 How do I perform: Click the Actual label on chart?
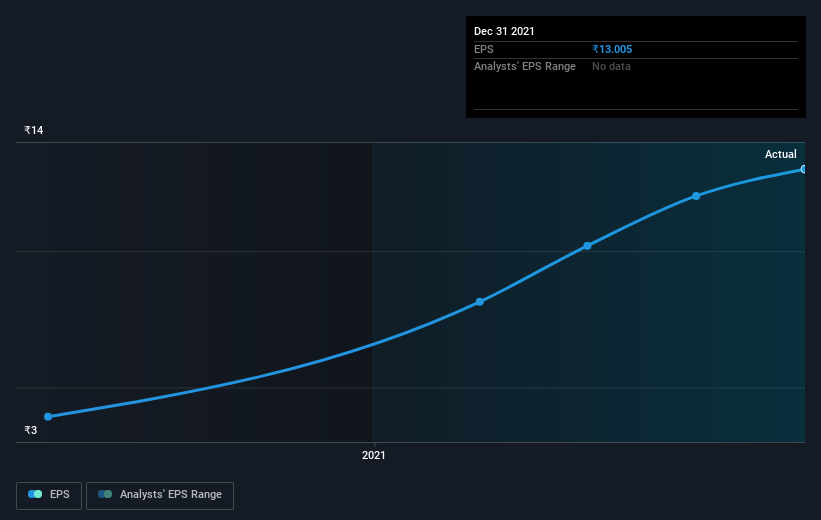pos(780,154)
